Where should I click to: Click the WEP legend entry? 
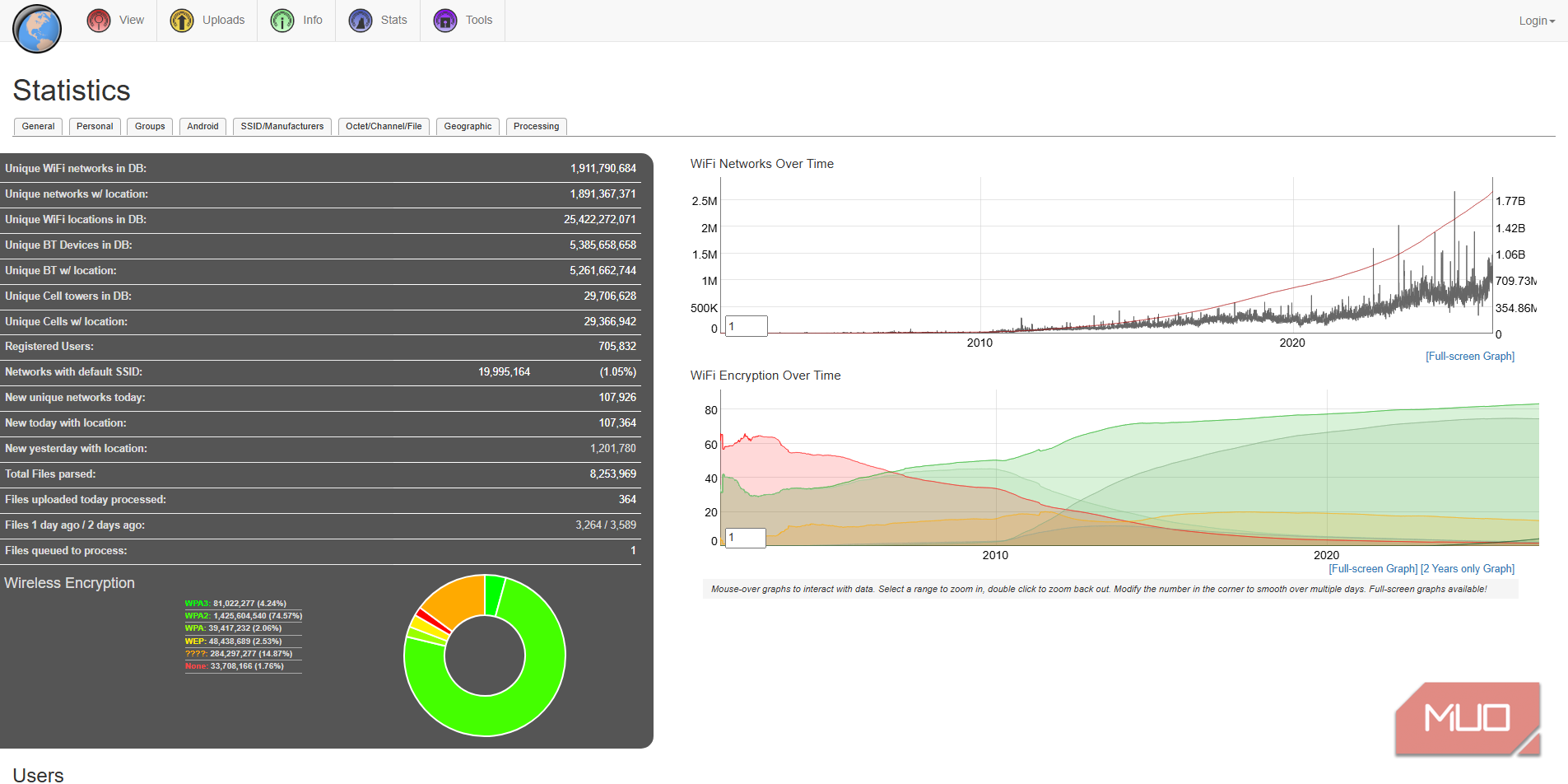[234, 642]
